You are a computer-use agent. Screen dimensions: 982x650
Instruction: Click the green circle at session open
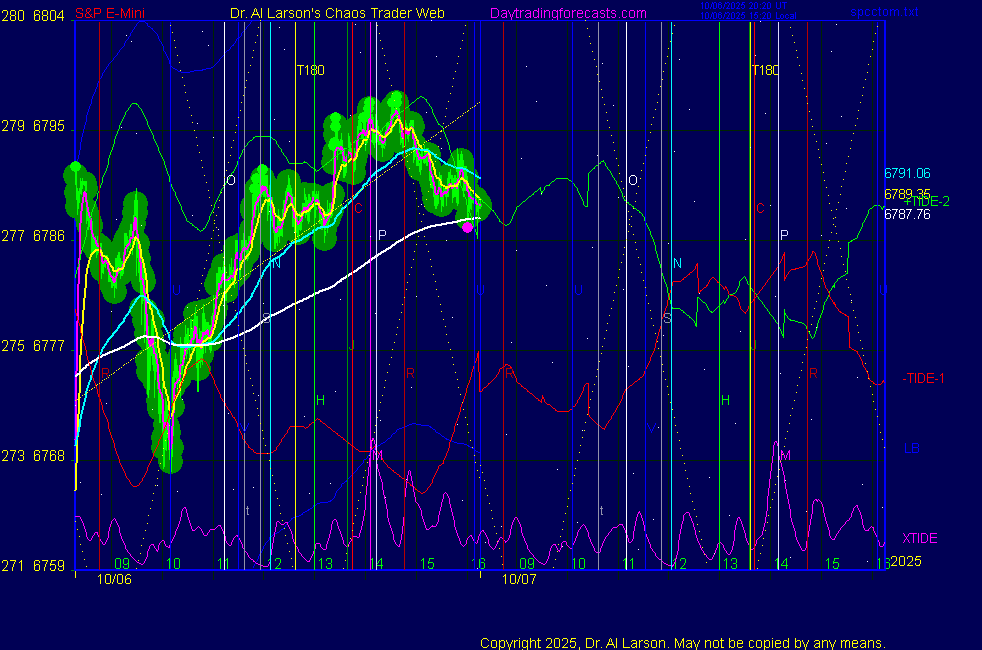[x=75, y=169]
